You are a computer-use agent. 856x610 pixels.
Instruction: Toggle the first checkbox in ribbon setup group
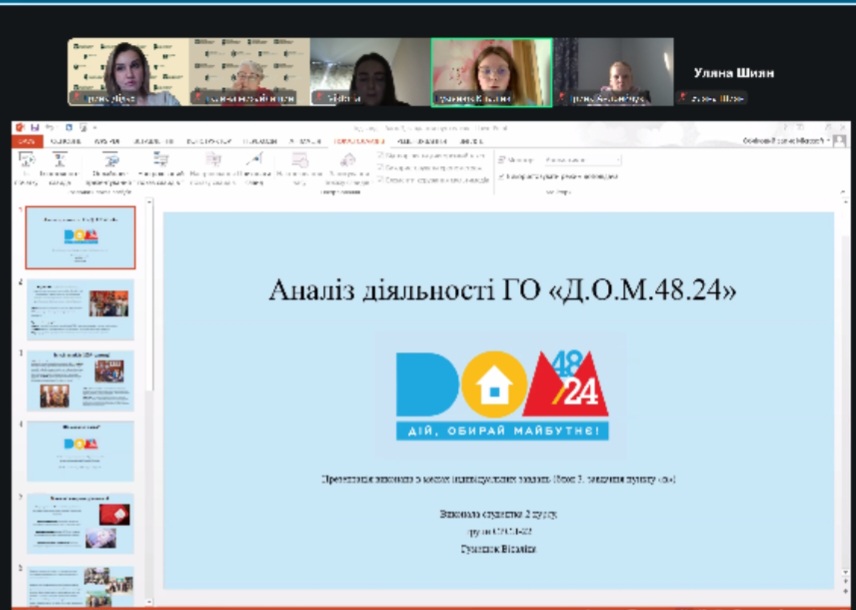click(x=381, y=156)
